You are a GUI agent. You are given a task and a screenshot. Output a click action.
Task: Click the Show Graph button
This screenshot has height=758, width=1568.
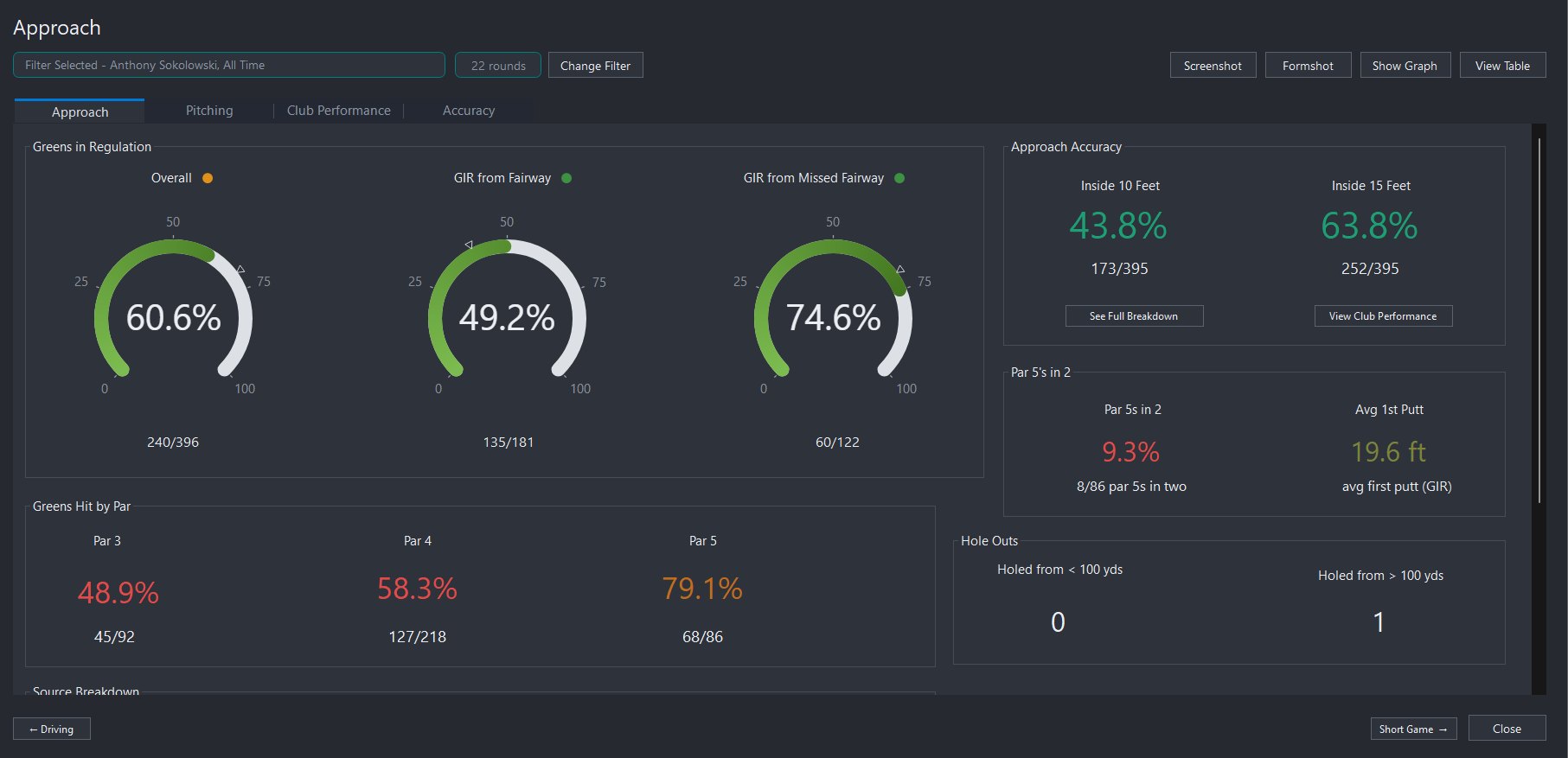1405,66
